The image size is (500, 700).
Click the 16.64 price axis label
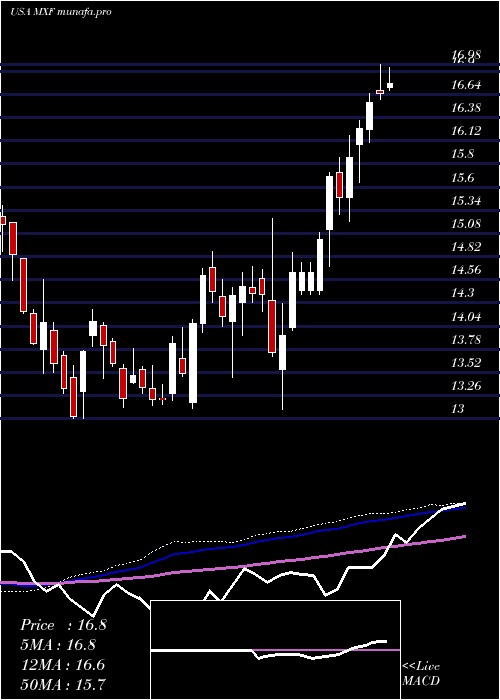click(x=466, y=84)
